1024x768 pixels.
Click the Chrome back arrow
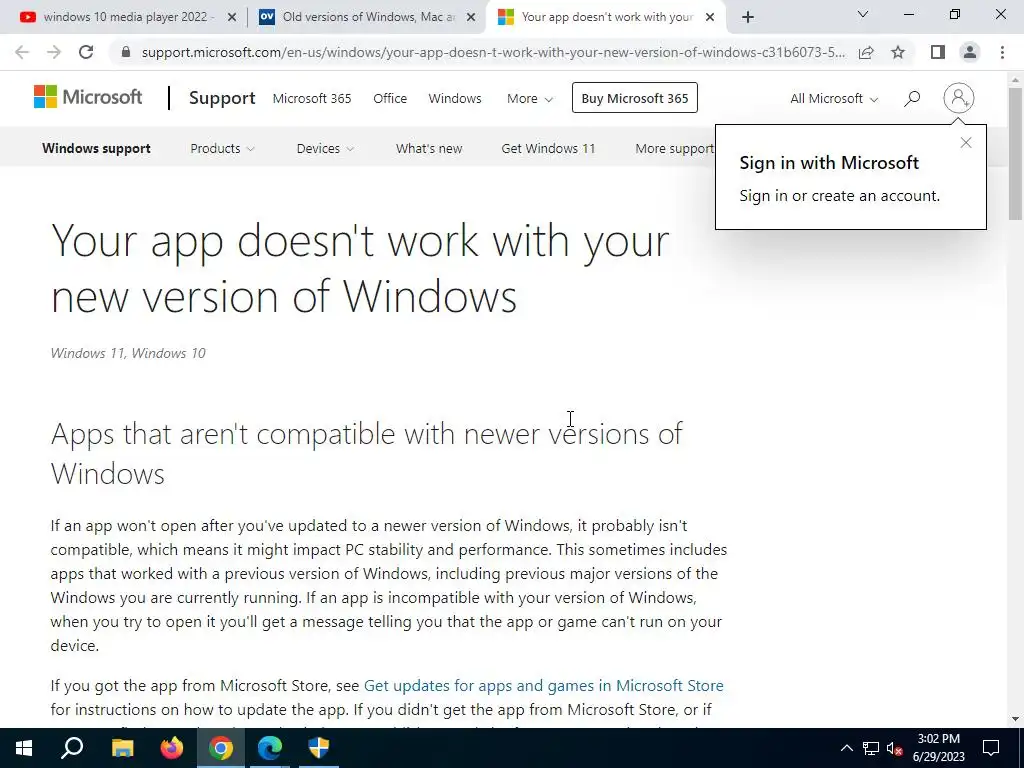tap(22, 52)
